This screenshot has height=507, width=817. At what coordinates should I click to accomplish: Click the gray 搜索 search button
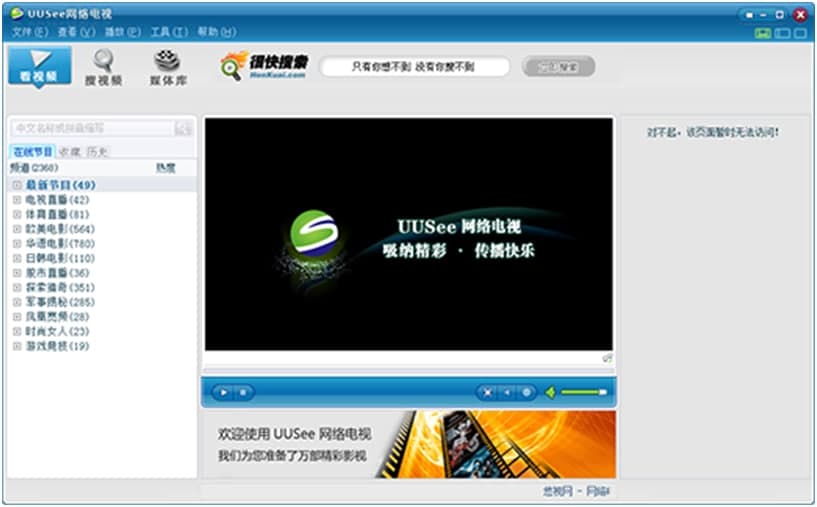pyautogui.click(x=558, y=67)
